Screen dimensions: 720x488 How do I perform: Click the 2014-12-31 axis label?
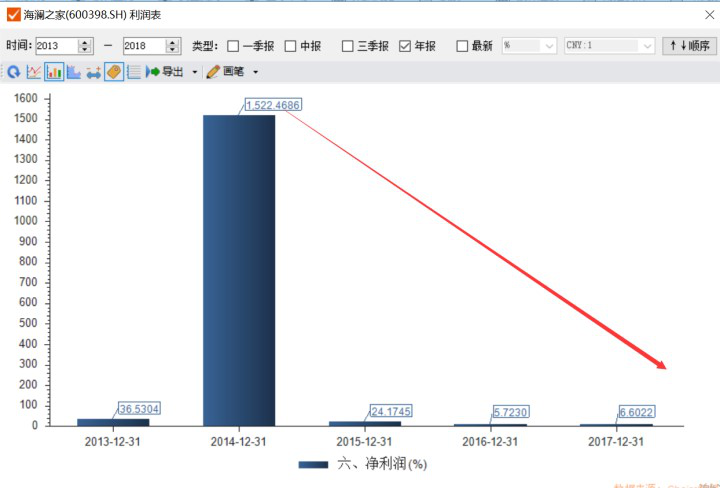click(238, 442)
